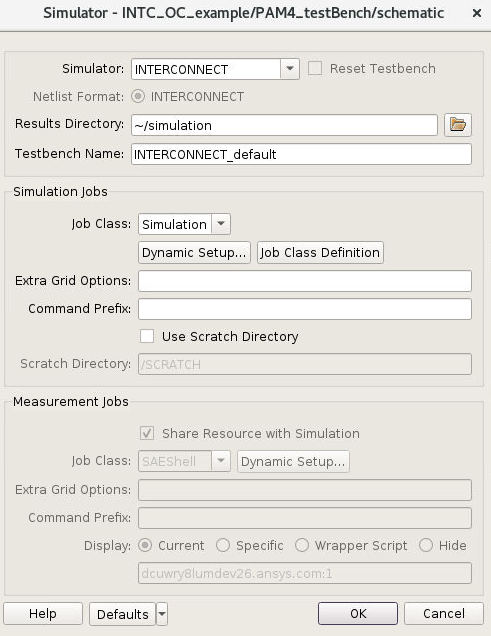Viewport: 491px width, 636px height.
Task: Click Dynamic Setup under Simulation Jobs
Action: pyautogui.click(x=194, y=253)
